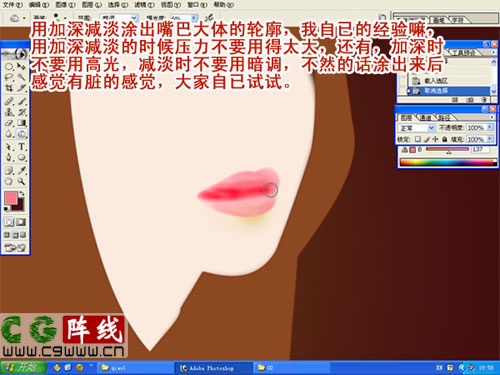The height and width of the screenshot is (375, 500).
Task: Enable the airbrush option in options bar
Action: click(209, 18)
